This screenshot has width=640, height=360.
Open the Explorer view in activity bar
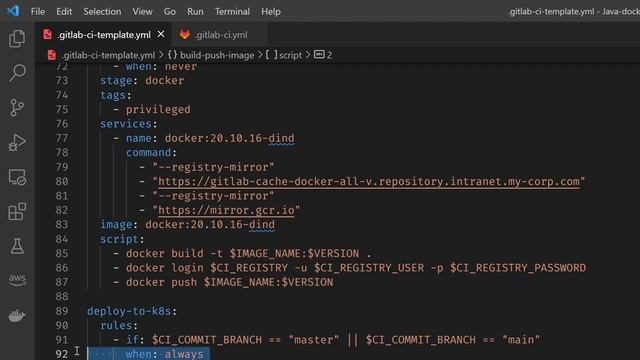pyautogui.click(x=17, y=38)
